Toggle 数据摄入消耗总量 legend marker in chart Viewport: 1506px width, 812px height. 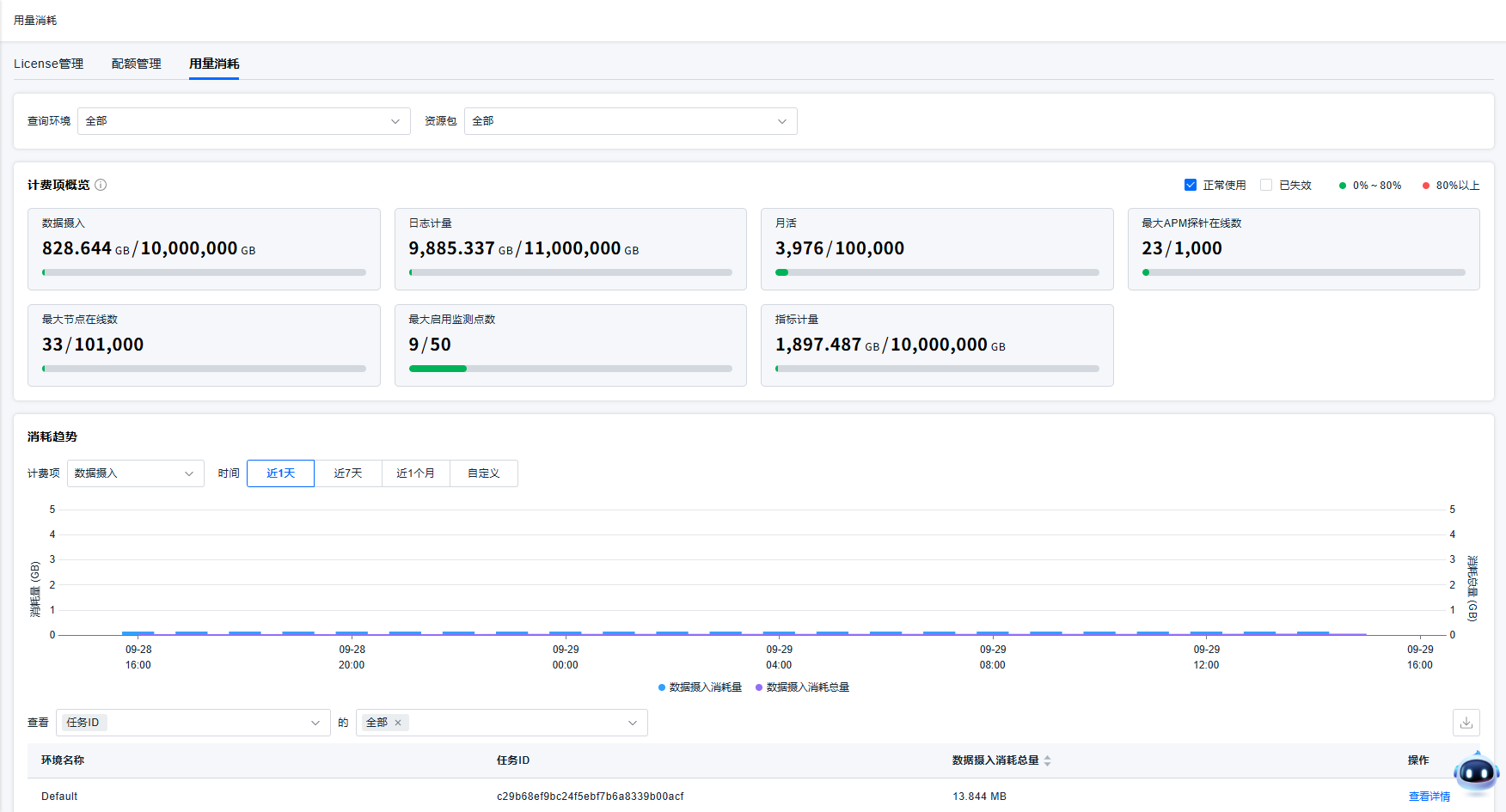tap(759, 687)
